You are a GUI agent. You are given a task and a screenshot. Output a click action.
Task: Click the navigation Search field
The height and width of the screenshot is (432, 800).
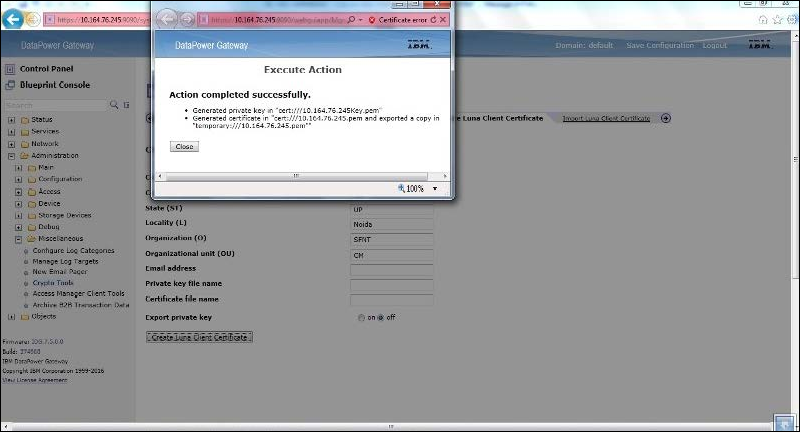tap(55, 105)
